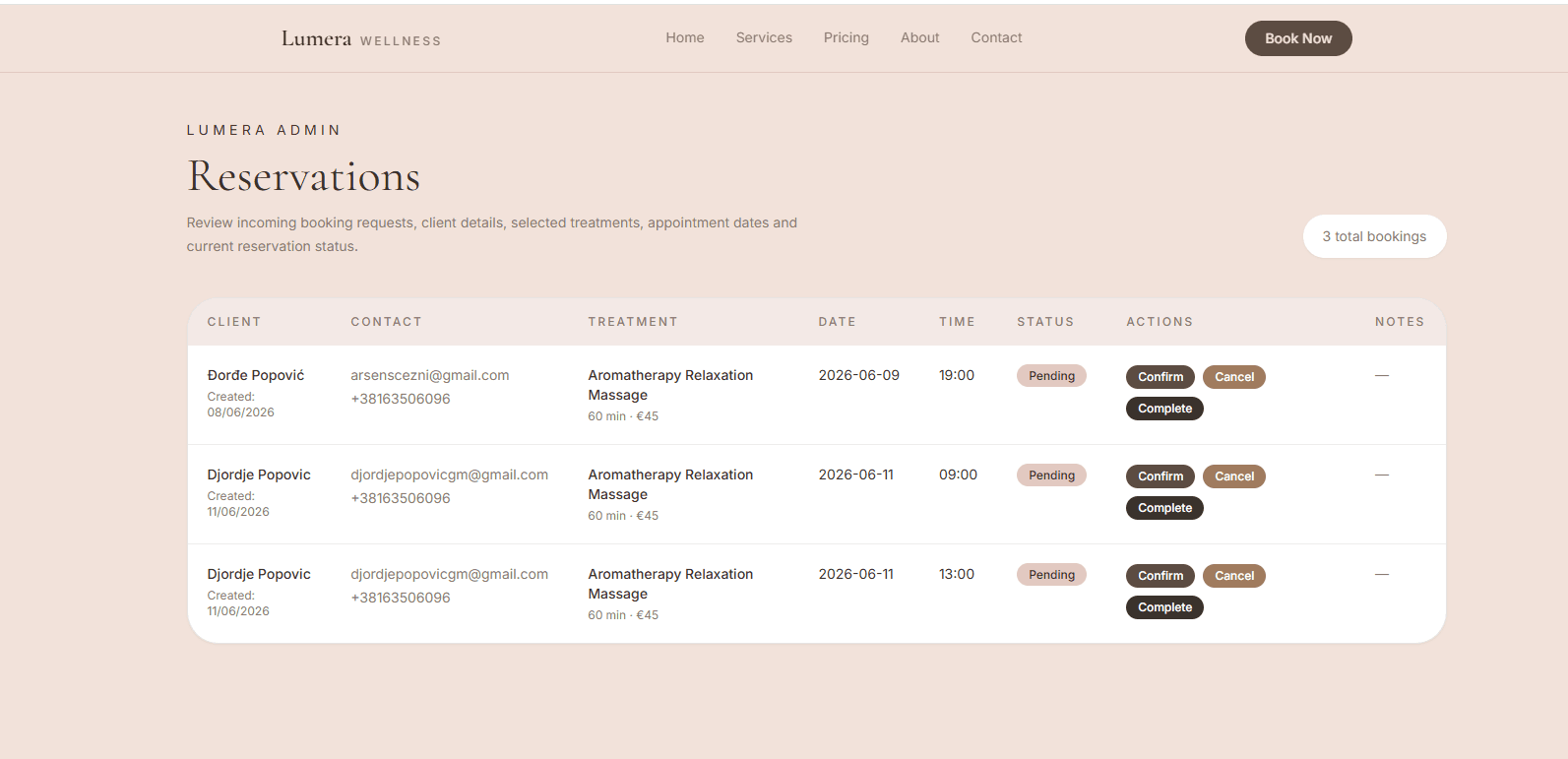Click the notes dash in 19:00 row

[1382, 375]
